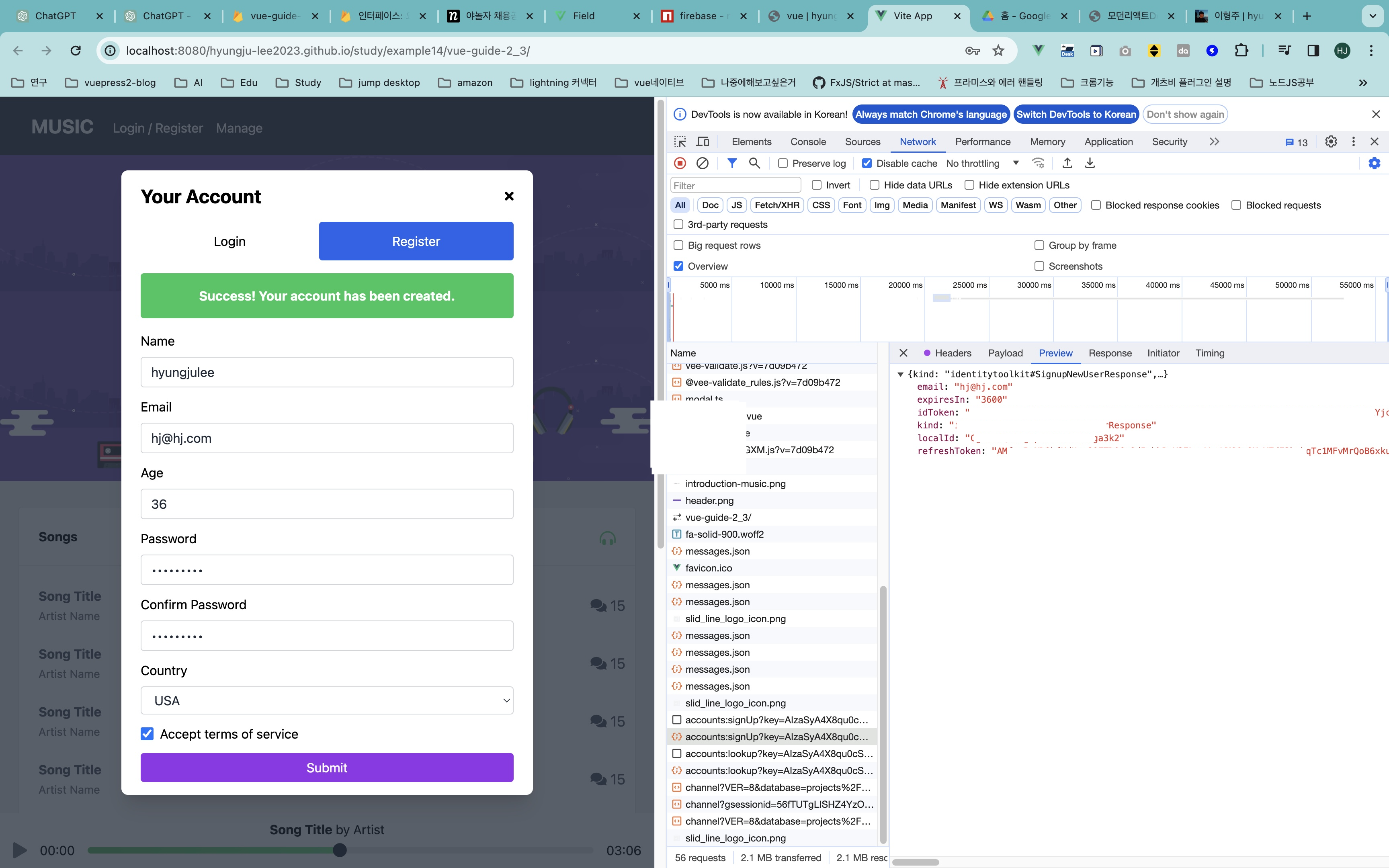This screenshot has height=868, width=1389.
Task: Export HAR download icon
Action: (x=1090, y=163)
